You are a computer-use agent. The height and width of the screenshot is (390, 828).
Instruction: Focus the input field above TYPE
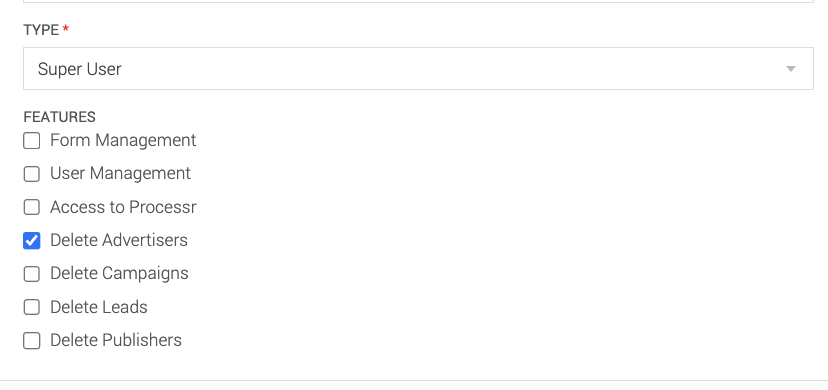click(x=418, y=1)
